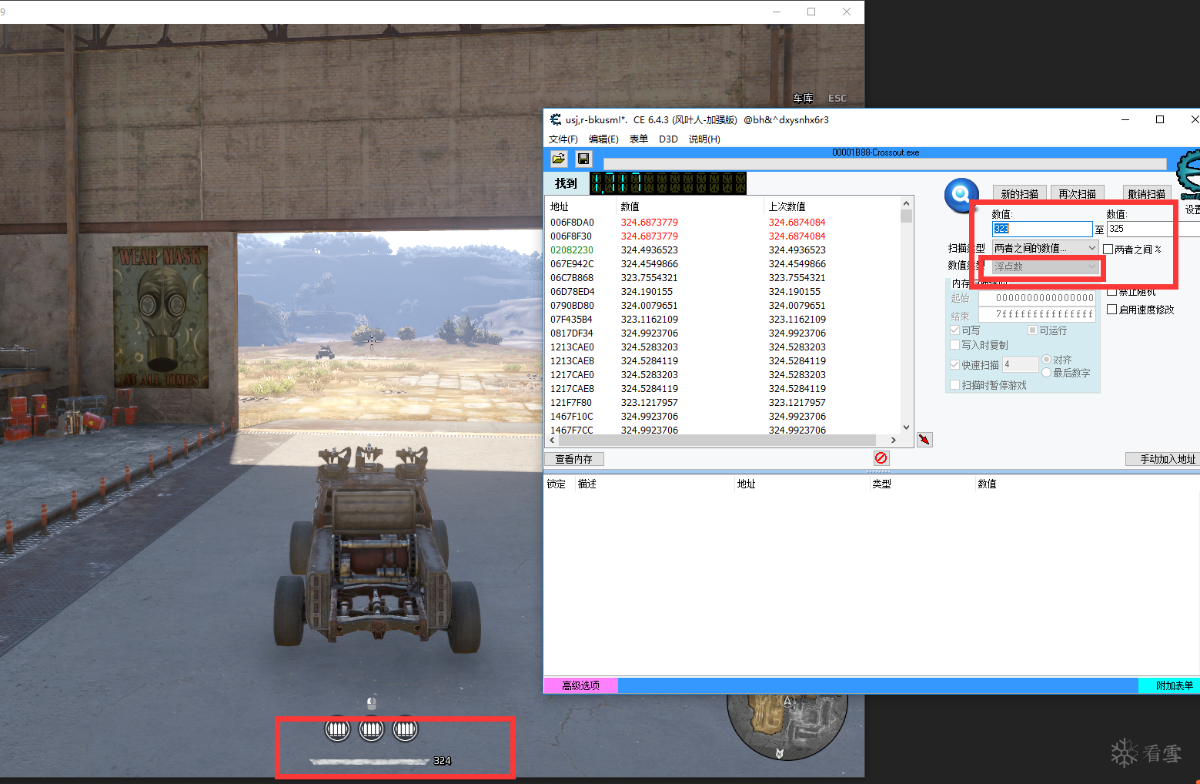Viewport: 1200px width, 784px height.
Task: Open the 编辑(E) menu
Action: [603, 139]
